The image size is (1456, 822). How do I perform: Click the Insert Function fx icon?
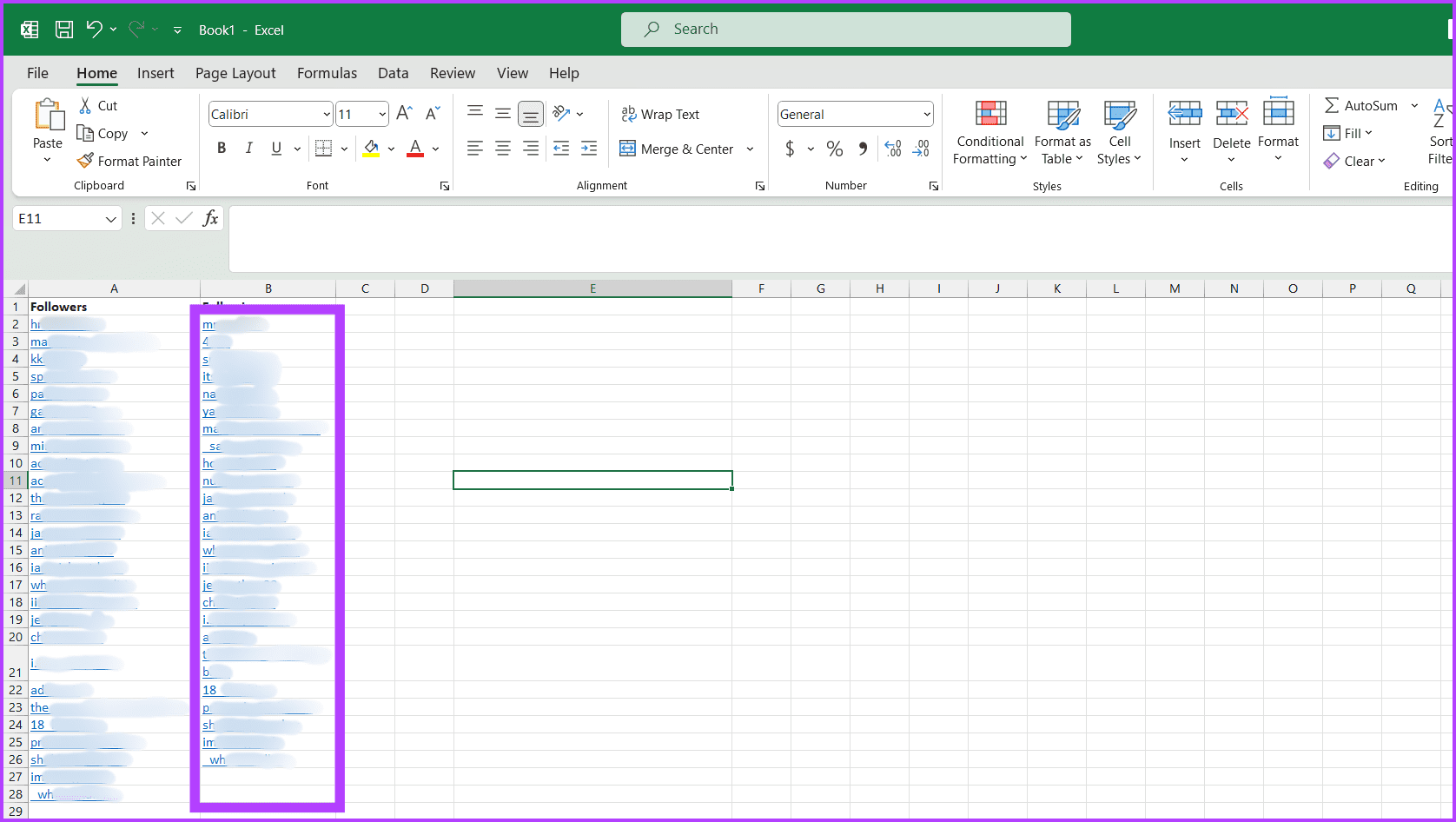(x=210, y=218)
